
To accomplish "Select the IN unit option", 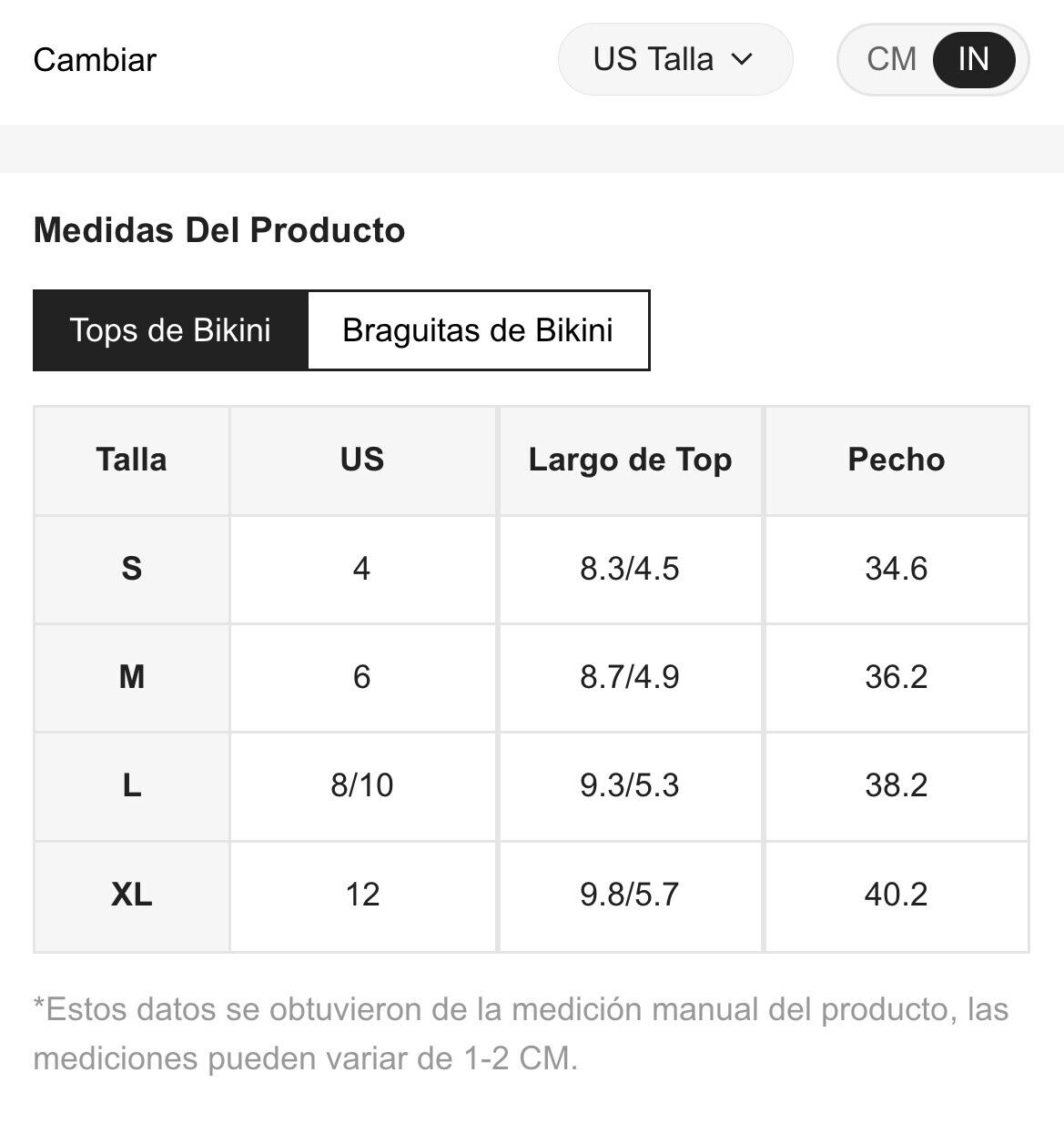I will (x=973, y=60).
